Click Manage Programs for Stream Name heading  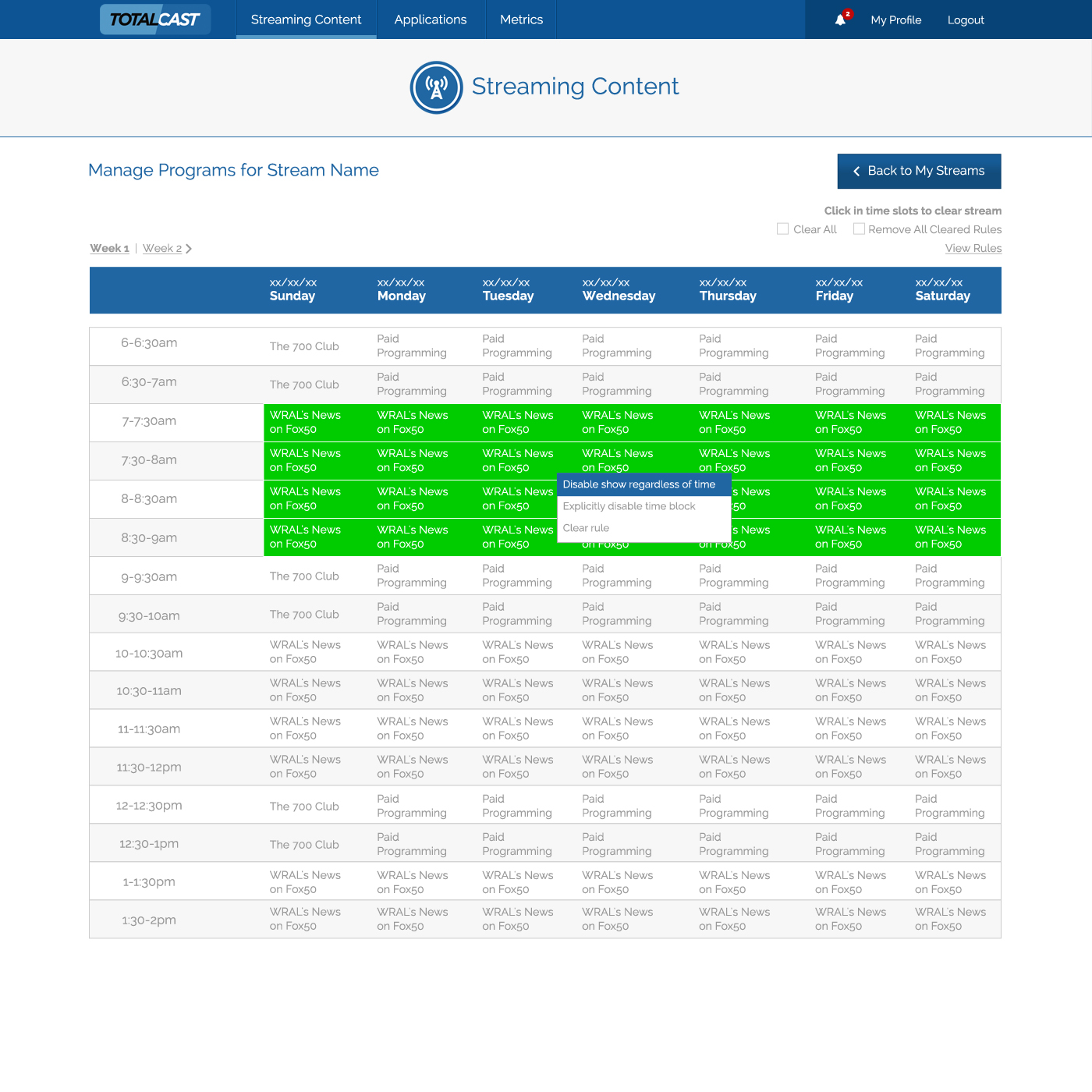click(233, 170)
